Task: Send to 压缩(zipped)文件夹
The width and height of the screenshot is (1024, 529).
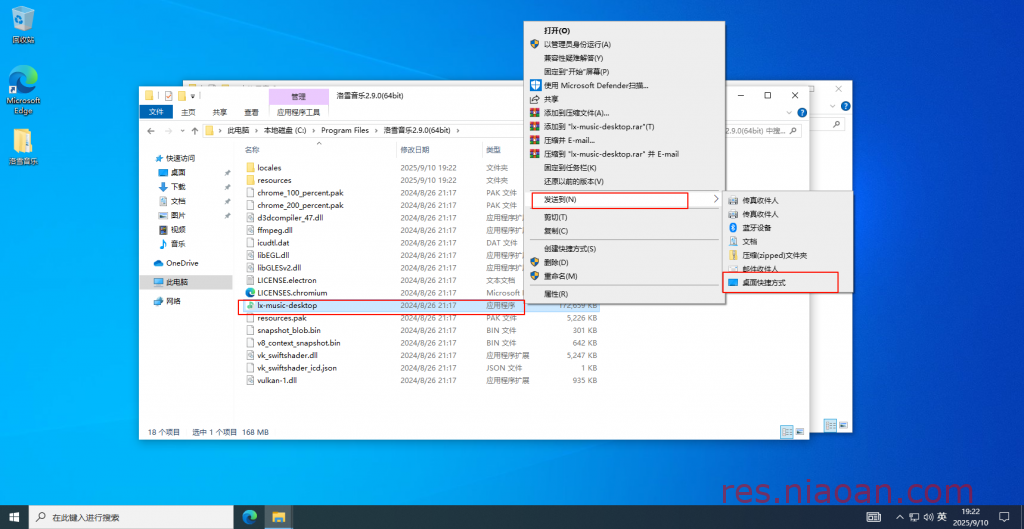Action: tap(775, 255)
